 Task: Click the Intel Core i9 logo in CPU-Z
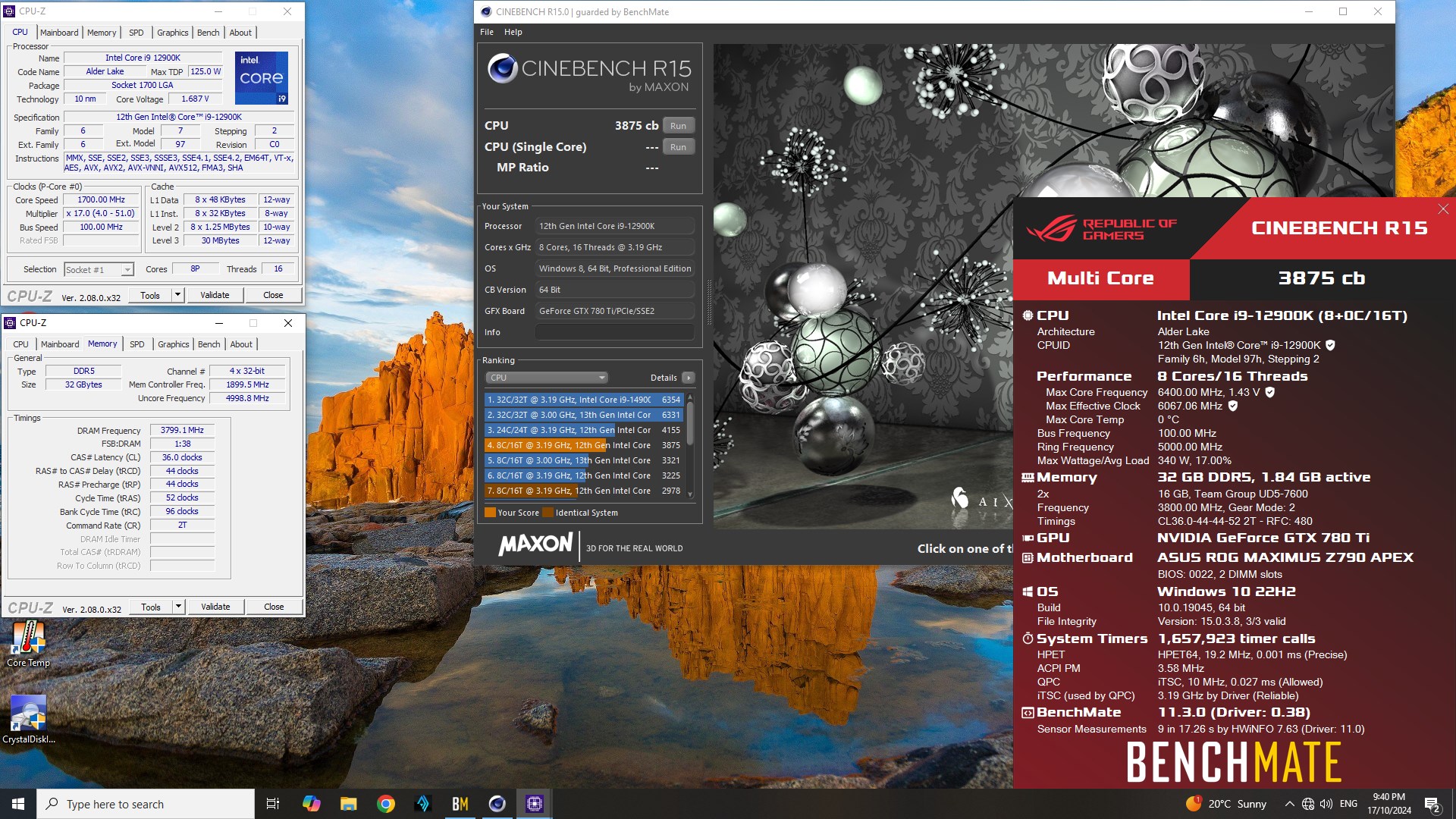[261, 78]
